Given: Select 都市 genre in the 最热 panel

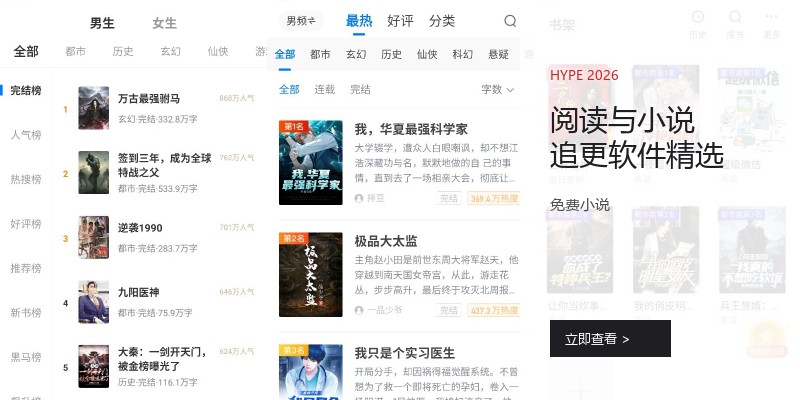Looking at the screenshot, I should pos(320,54).
